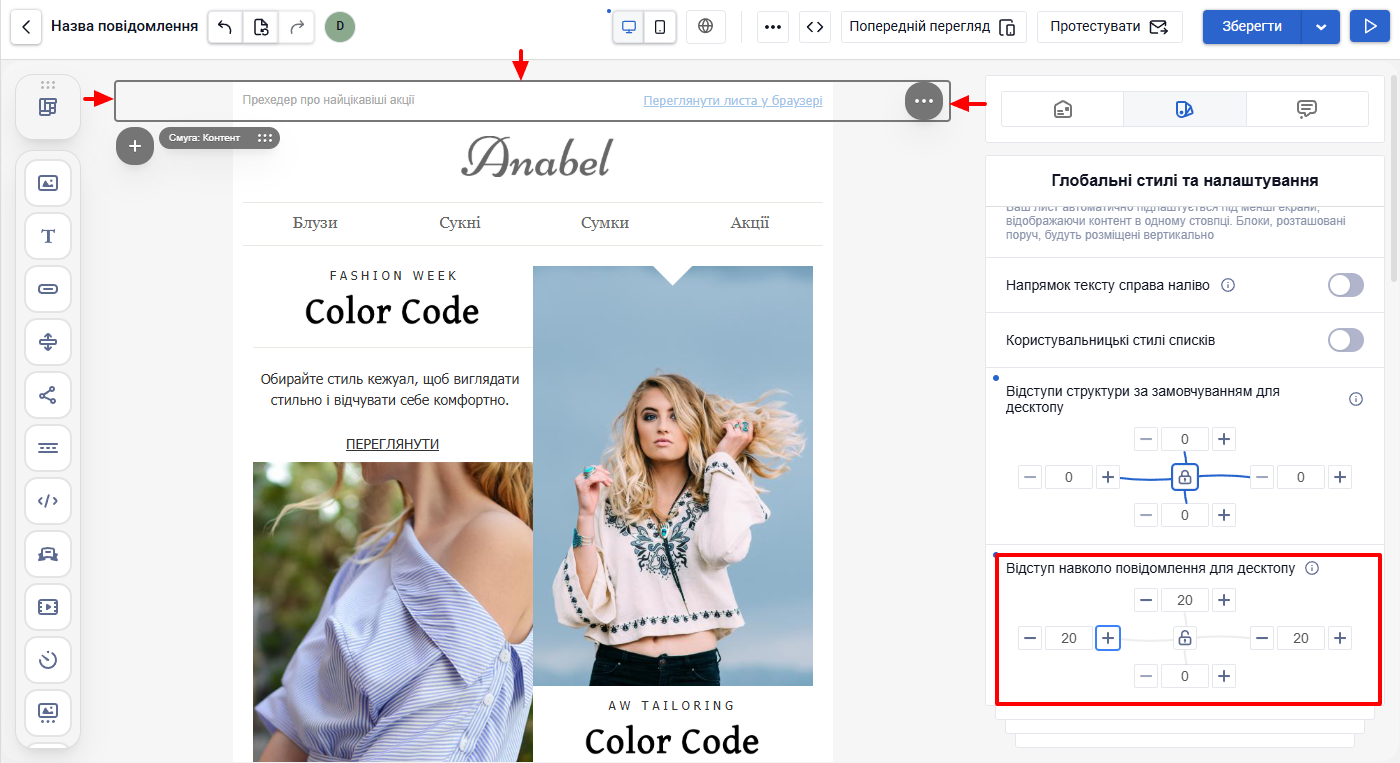Select the Timer block icon
The width and height of the screenshot is (1400, 763).
click(48, 660)
